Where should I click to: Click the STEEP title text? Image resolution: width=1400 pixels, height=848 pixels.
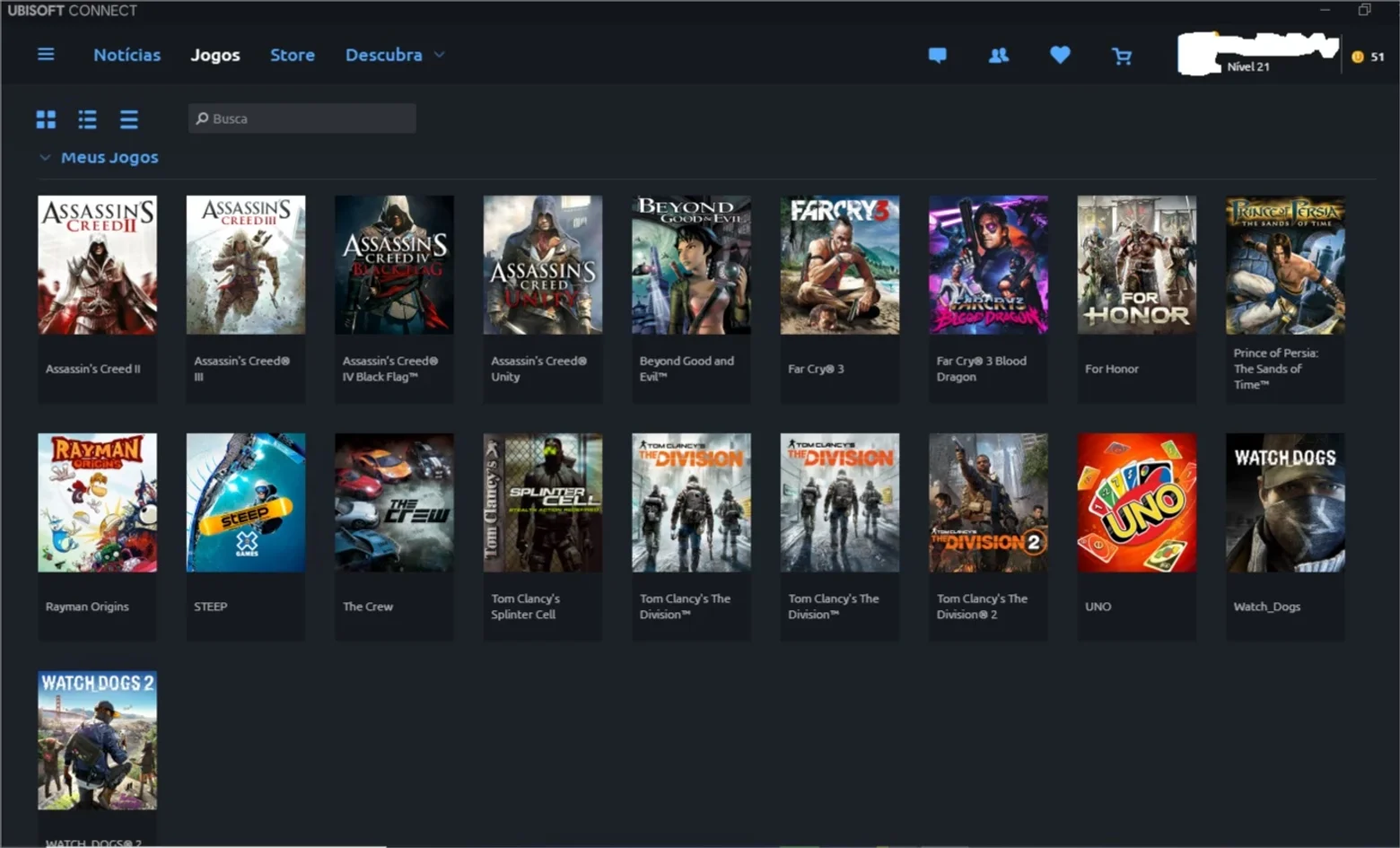211,607
